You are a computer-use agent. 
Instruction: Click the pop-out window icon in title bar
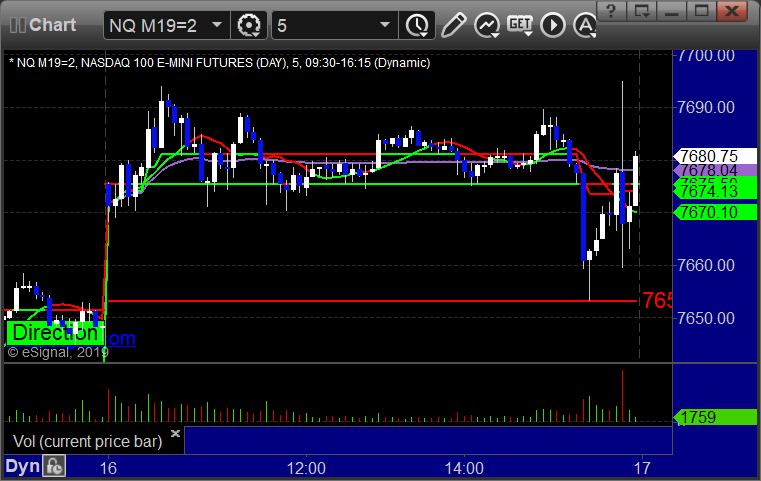(641, 11)
